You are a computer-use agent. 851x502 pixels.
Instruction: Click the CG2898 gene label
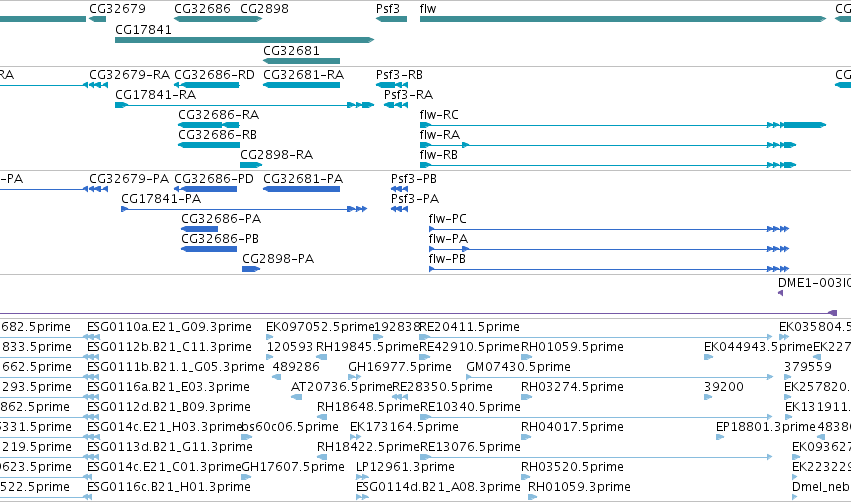(264, 9)
